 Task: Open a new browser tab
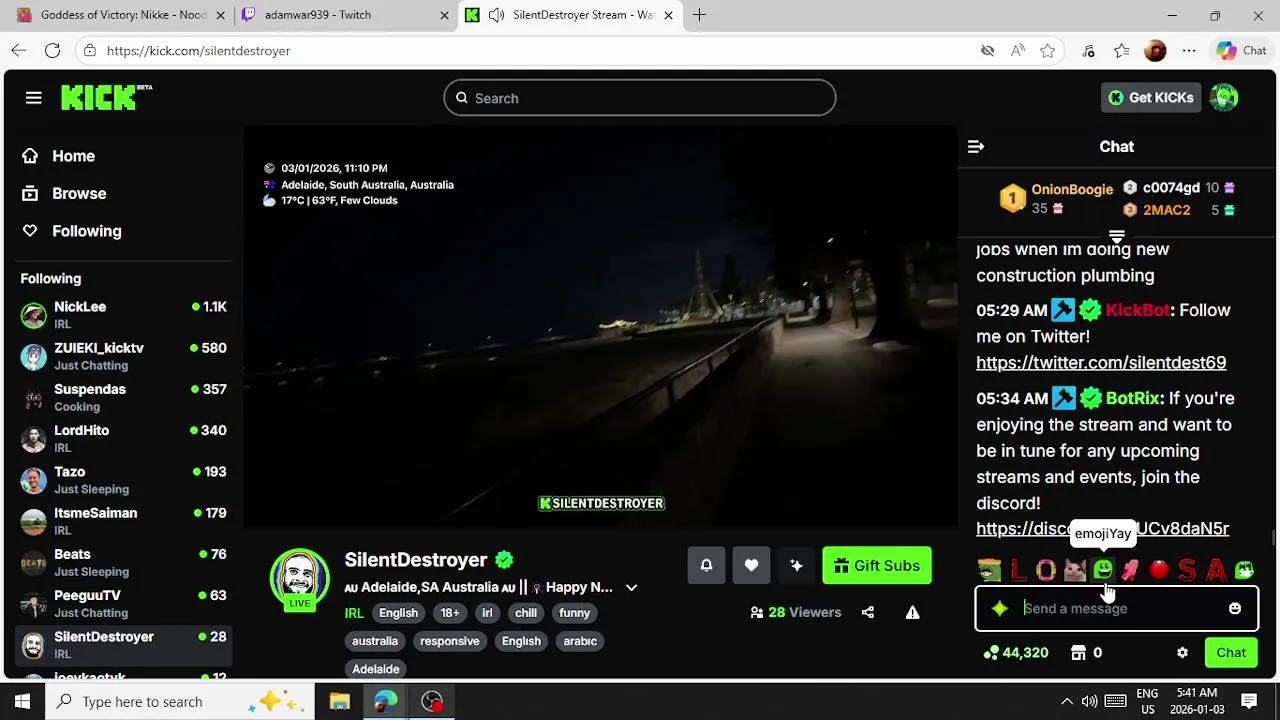click(x=699, y=15)
